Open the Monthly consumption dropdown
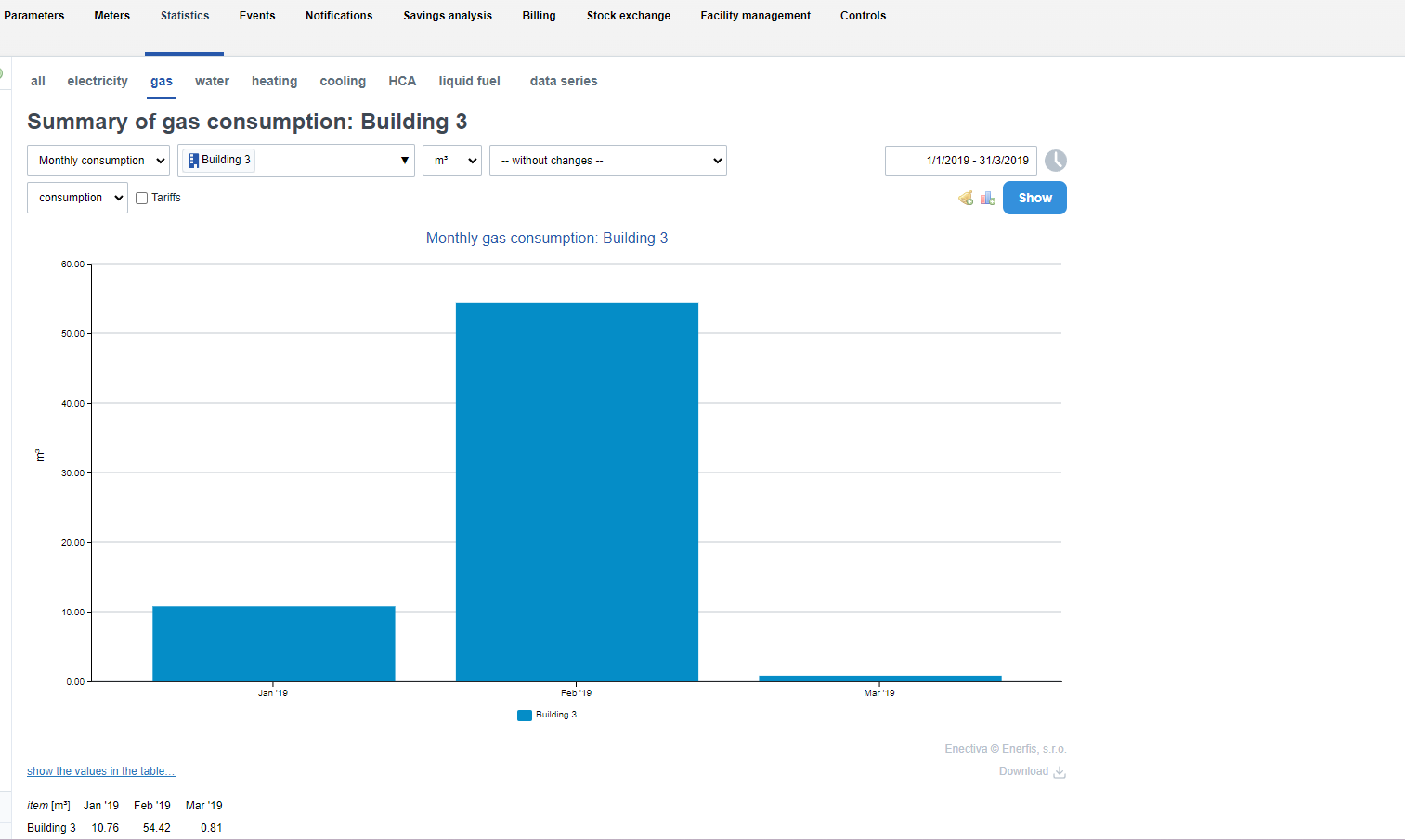Viewport: 1405px width, 840px height. coord(98,161)
